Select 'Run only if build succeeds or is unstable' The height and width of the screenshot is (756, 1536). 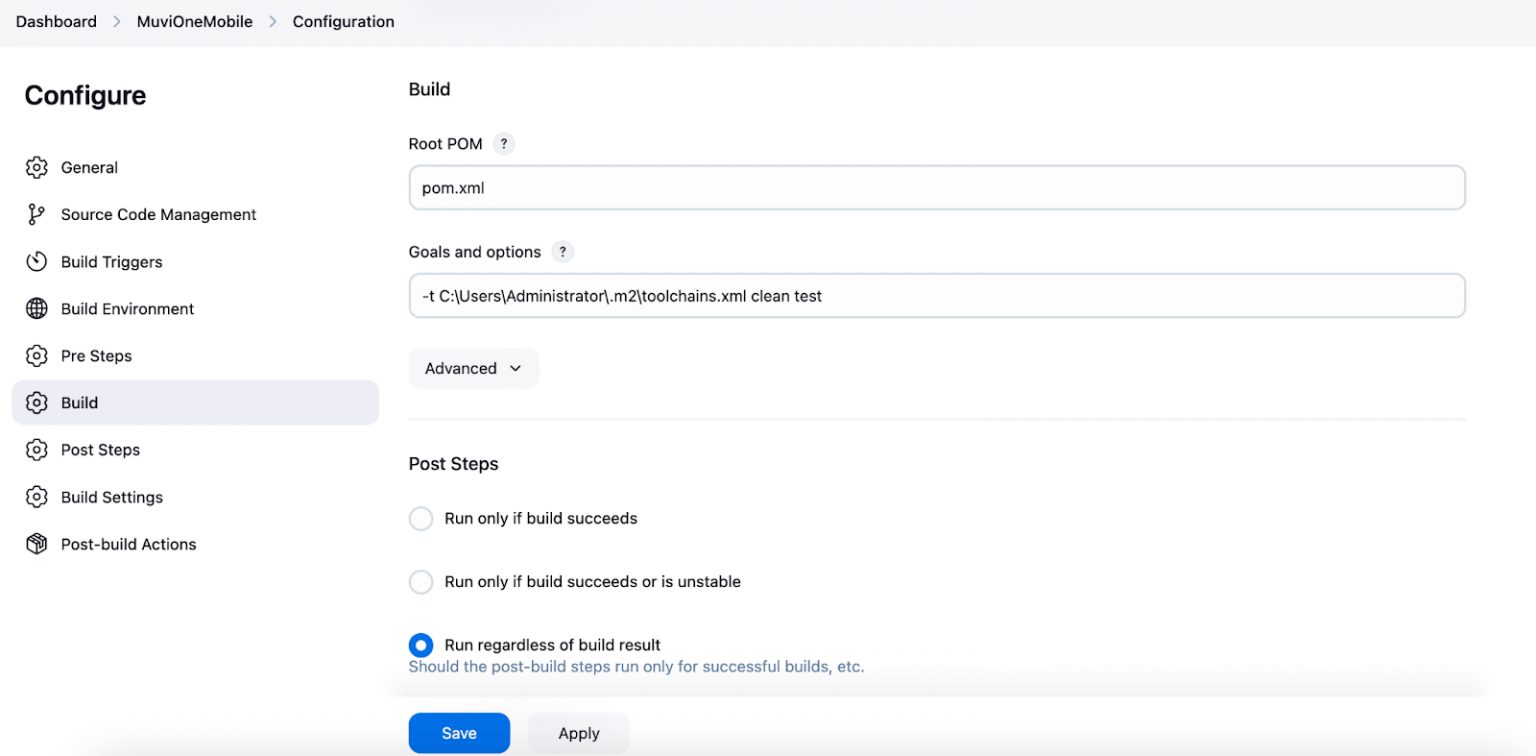(x=420, y=581)
